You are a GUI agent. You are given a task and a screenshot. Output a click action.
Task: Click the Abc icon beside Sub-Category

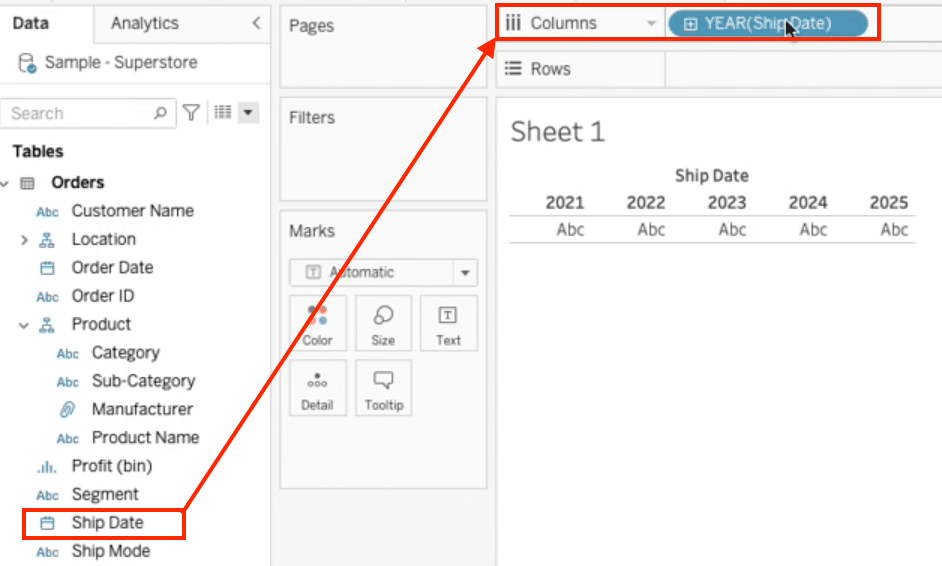[68, 382]
